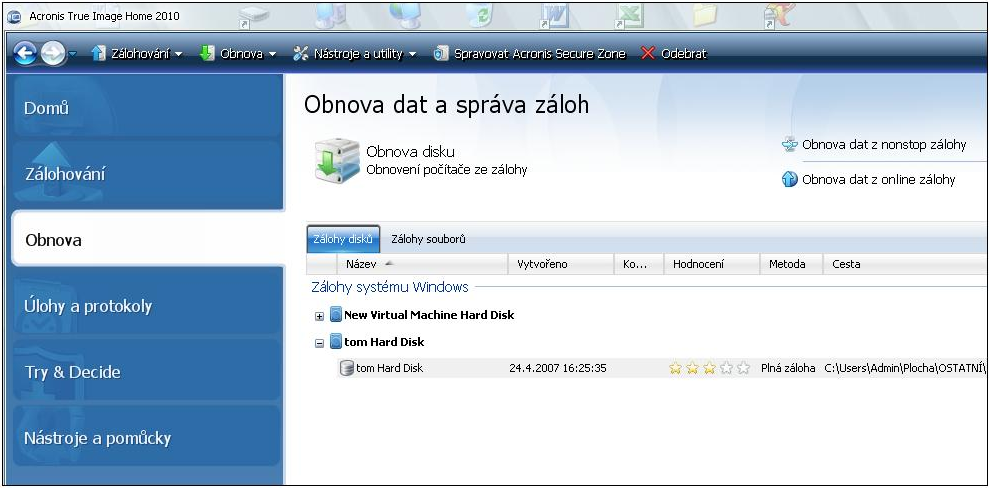Image resolution: width=990 pixels, height=488 pixels.
Task: Rate the tom backup five stars
Action: 744,368
